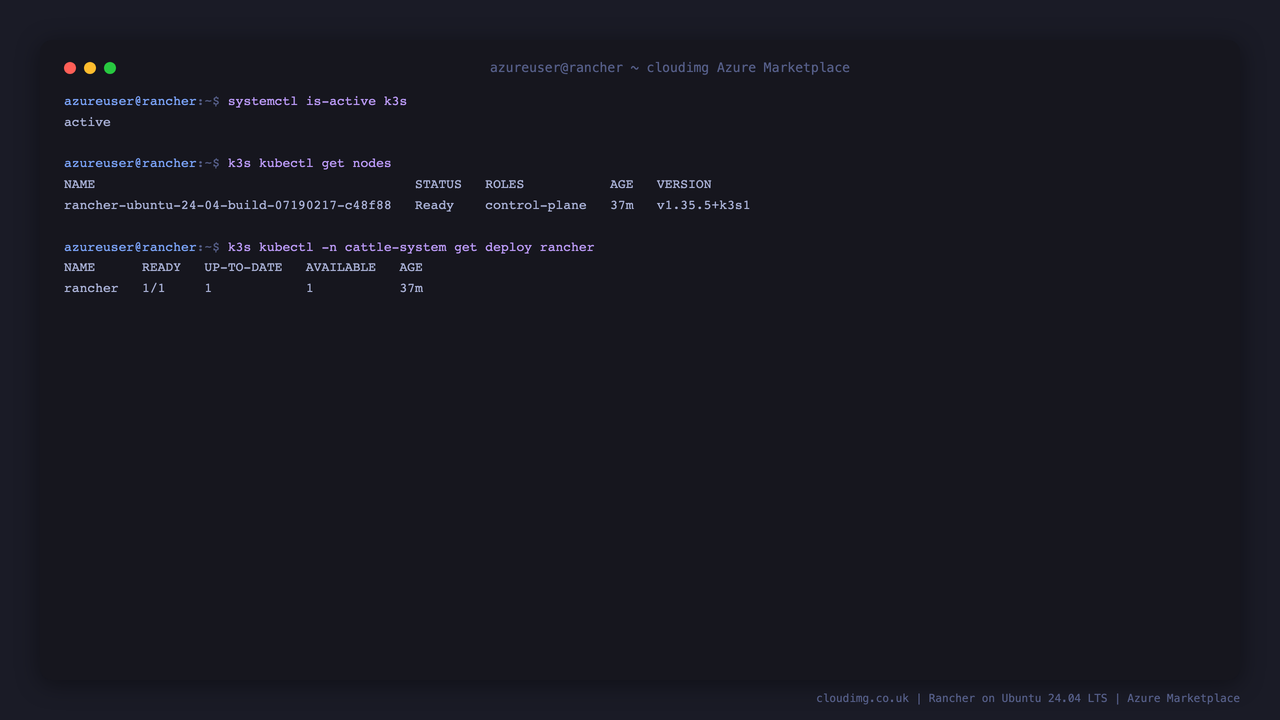The image size is (1280, 720).
Task: Click the 'Ready' node status value
Action: [x=434, y=205]
